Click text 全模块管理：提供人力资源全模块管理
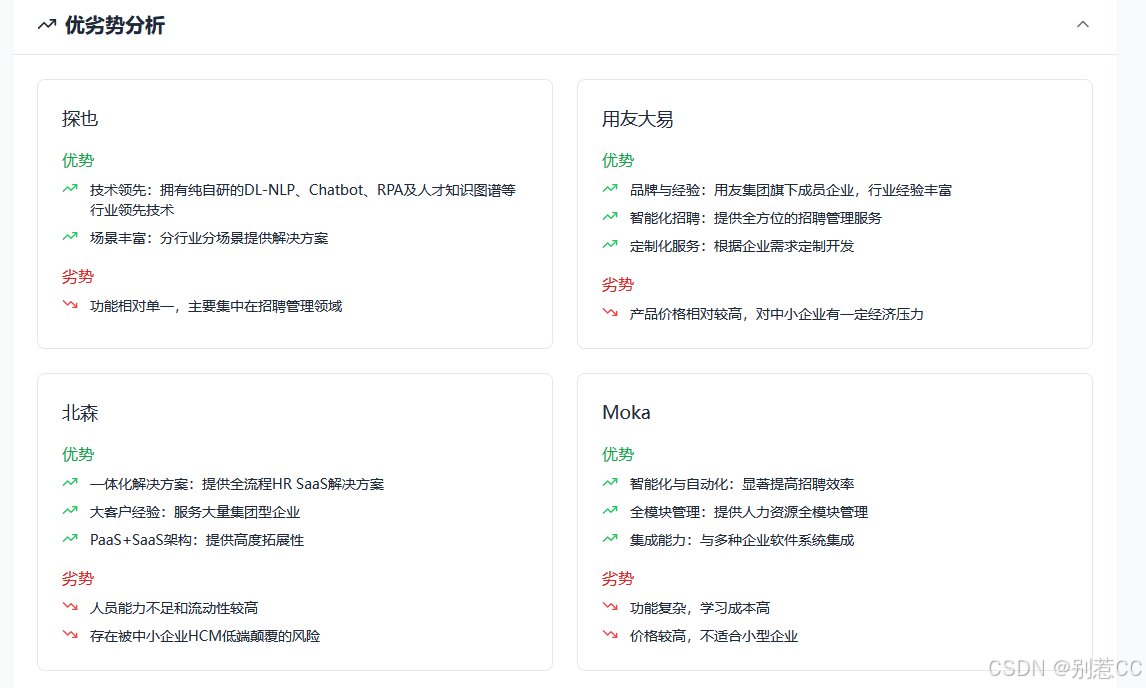 click(749, 512)
